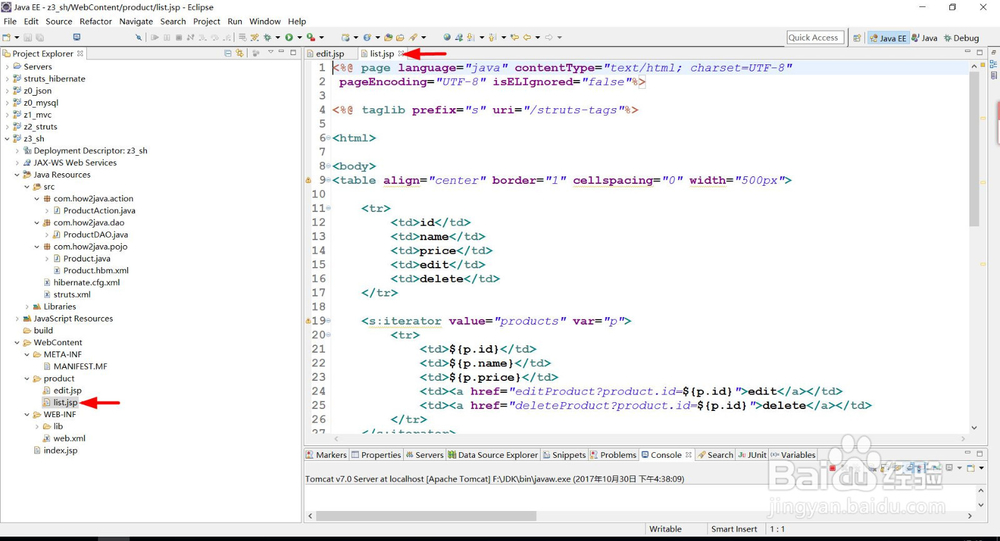Open the Project menu
Image resolution: width=1000 pixels, height=541 pixels.
207,21
